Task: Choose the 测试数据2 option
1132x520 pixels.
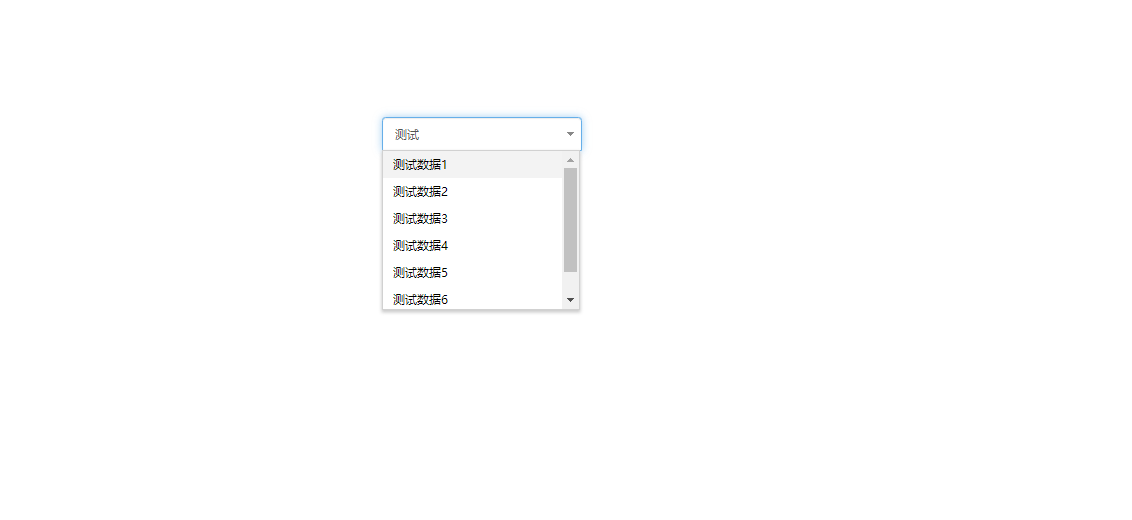Action: (x=473, y=191)
